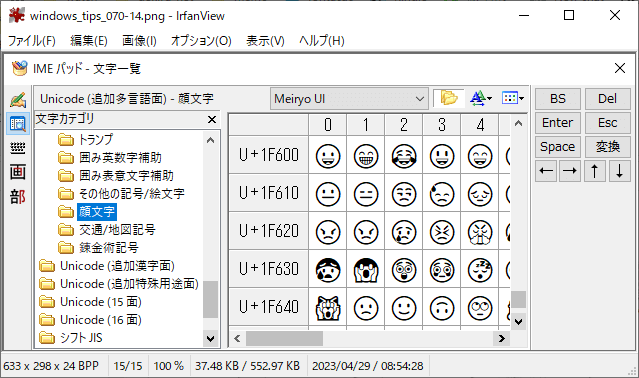The width and height of the screenshot is (639, 378).
Task: Click the open folder category icon
Action: (x=449, y=98)
